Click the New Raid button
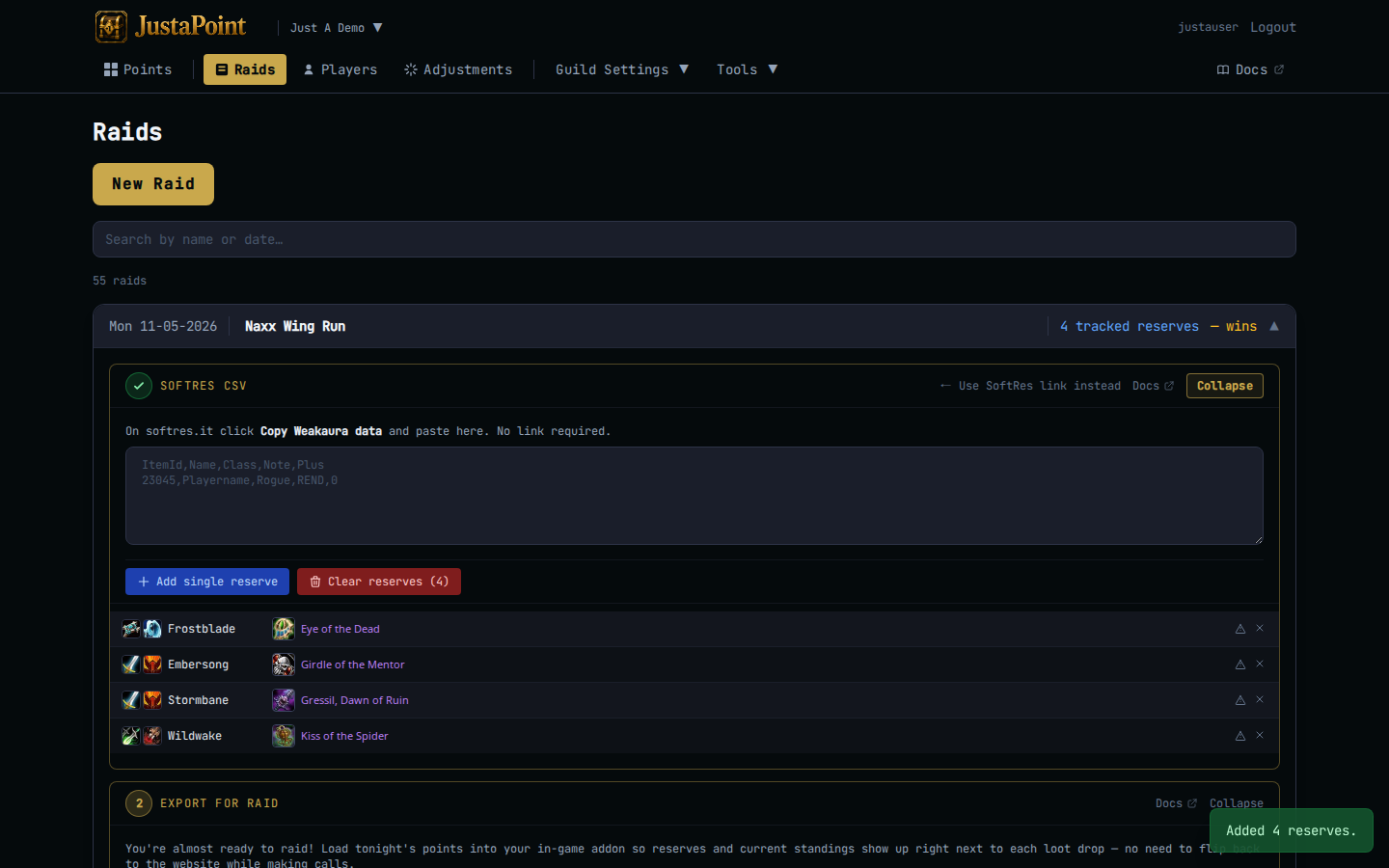This screenshot has height=868, width=1389. click(153, 184)
